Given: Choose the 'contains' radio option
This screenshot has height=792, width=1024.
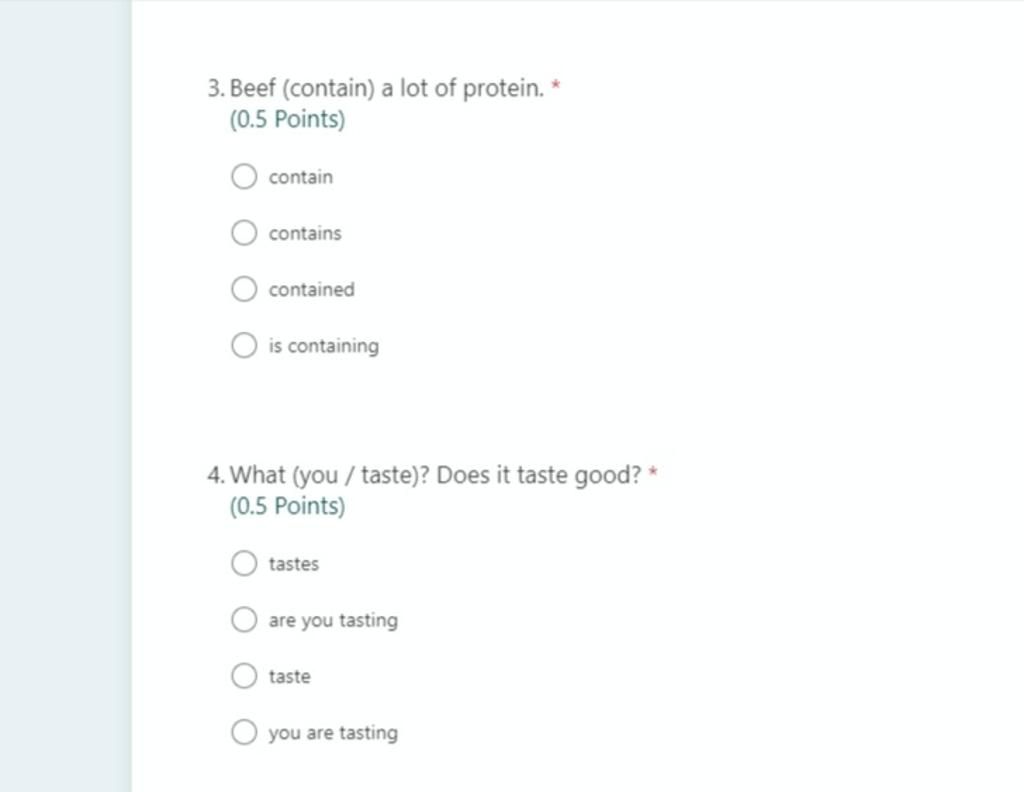Looking at the screenshot, I should tap(244, 232).
